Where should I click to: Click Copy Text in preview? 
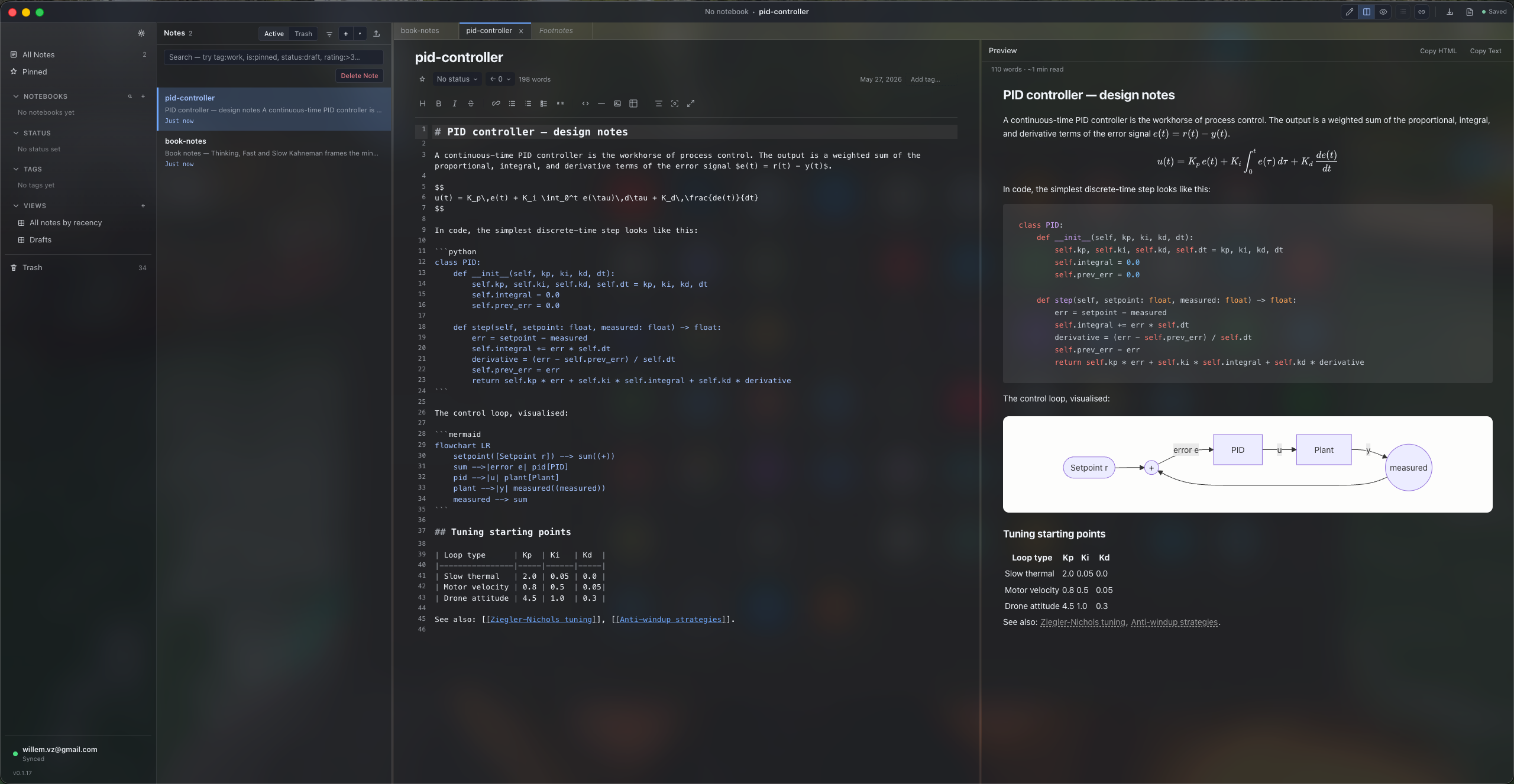point(1486,51)
